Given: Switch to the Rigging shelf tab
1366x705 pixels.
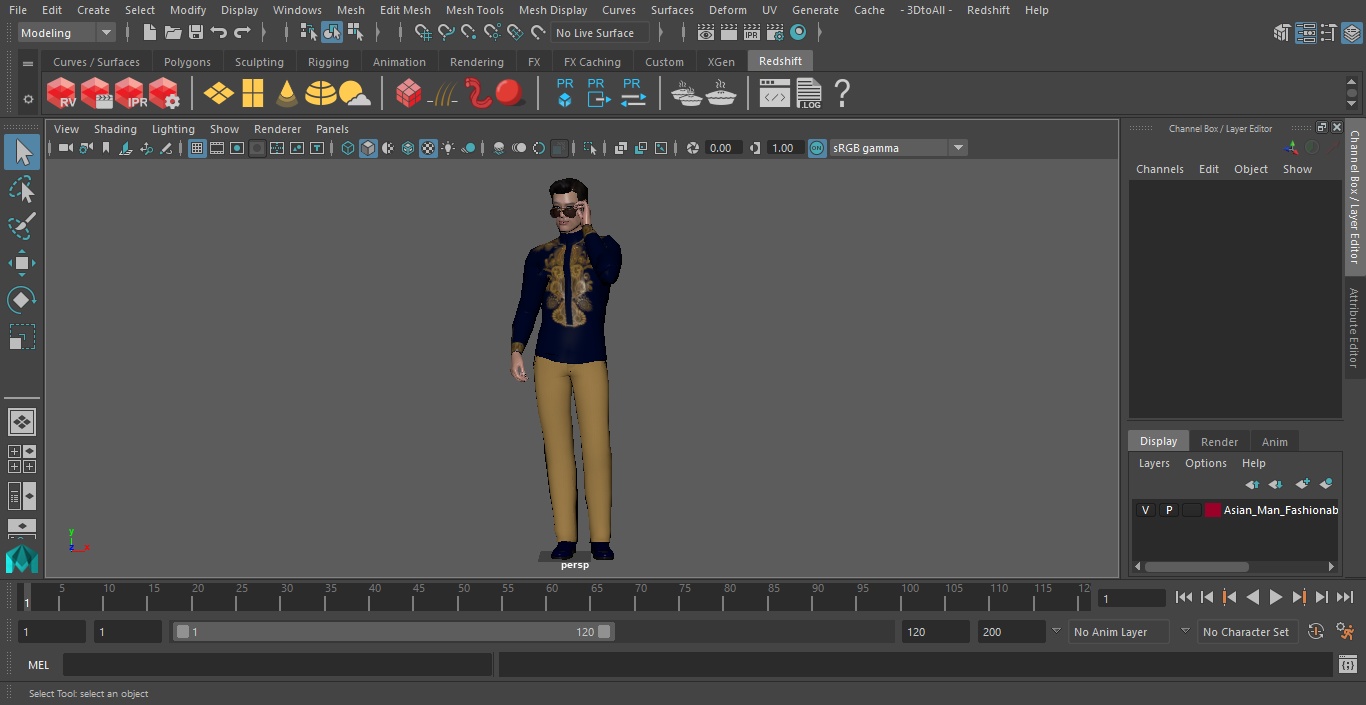Looking at the screenshot, I should pyautogui.click(x=328, y=62).
